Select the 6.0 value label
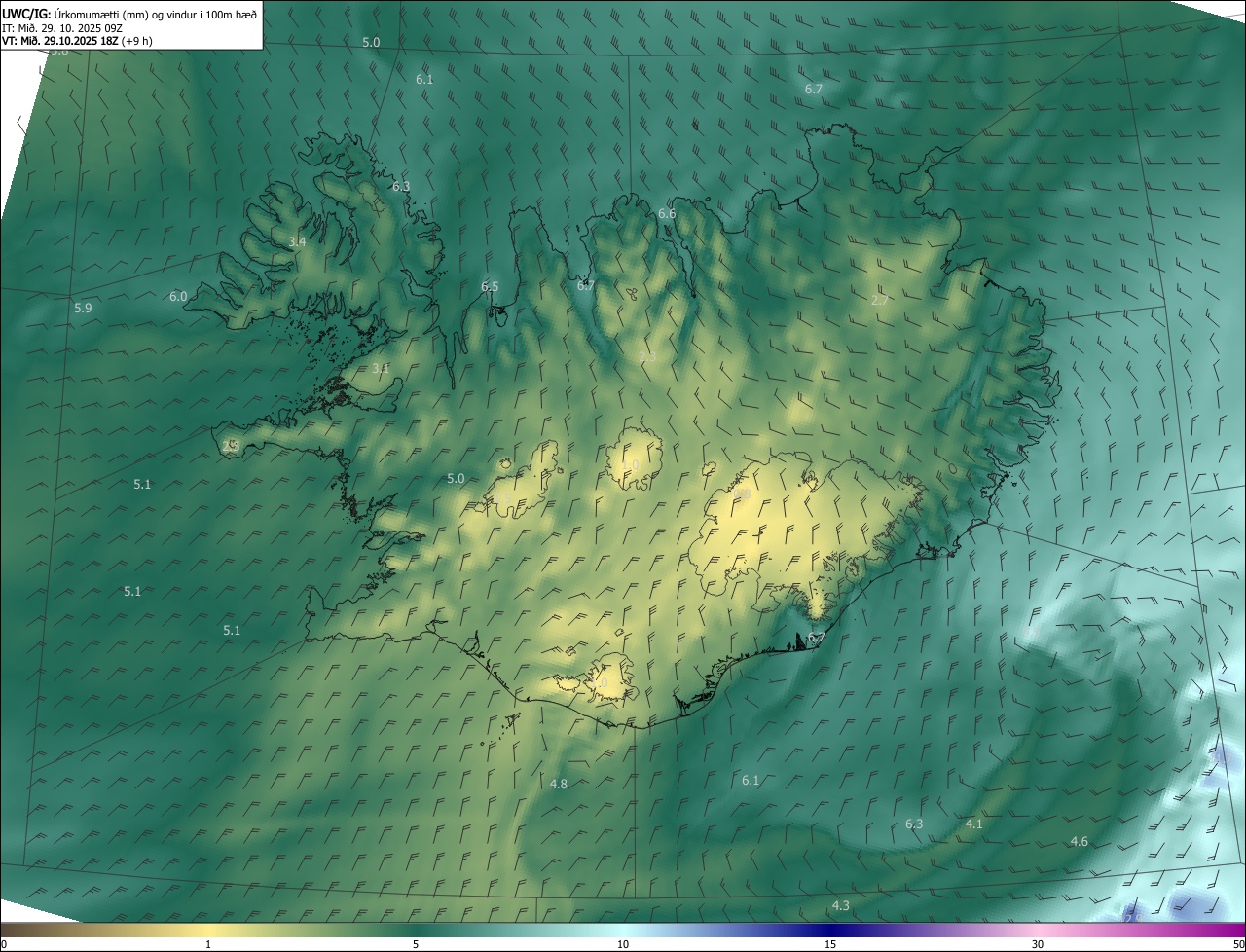The height and width of the screenshot is (952, 1246). click(x=178, y=296)
